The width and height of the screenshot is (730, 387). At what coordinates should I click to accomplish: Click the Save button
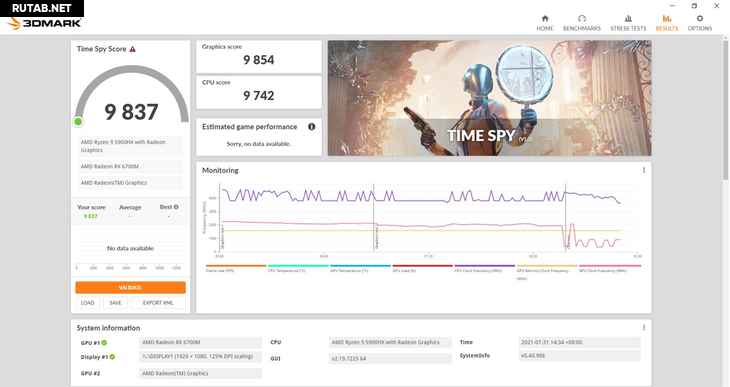(115, 303)
